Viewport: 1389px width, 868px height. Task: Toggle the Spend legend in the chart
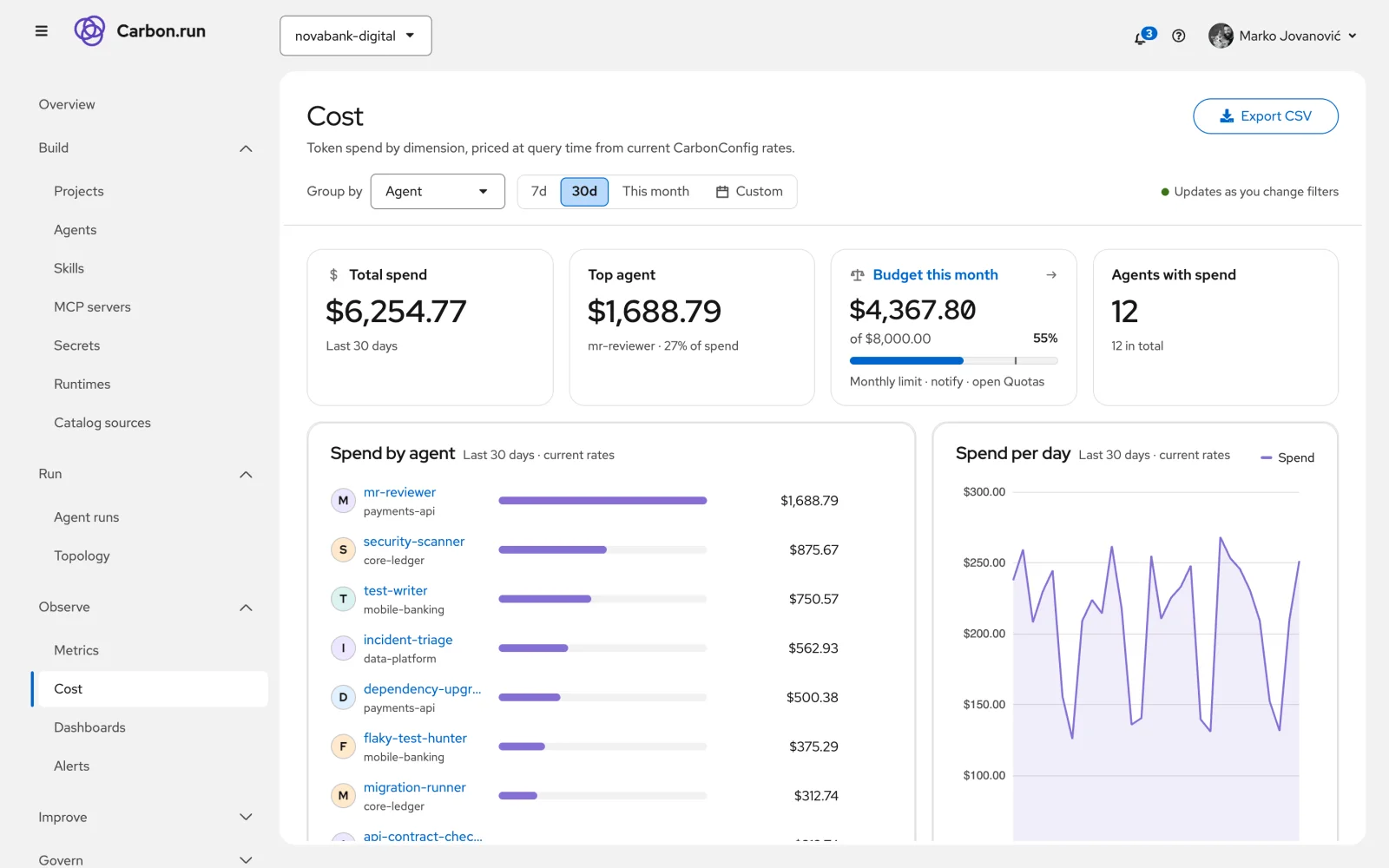click(x=1287, y=457)
